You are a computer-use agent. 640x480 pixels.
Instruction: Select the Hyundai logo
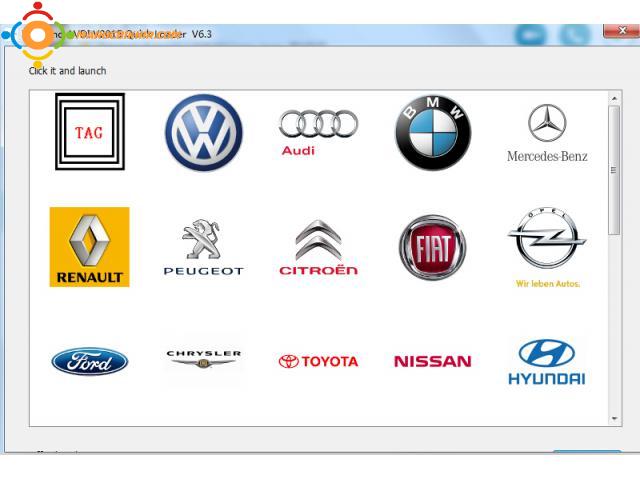547,362
